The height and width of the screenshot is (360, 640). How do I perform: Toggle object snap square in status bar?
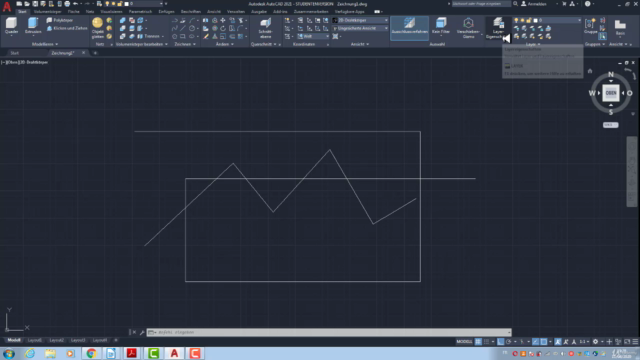pyautogui.click(x=544, y=342)
